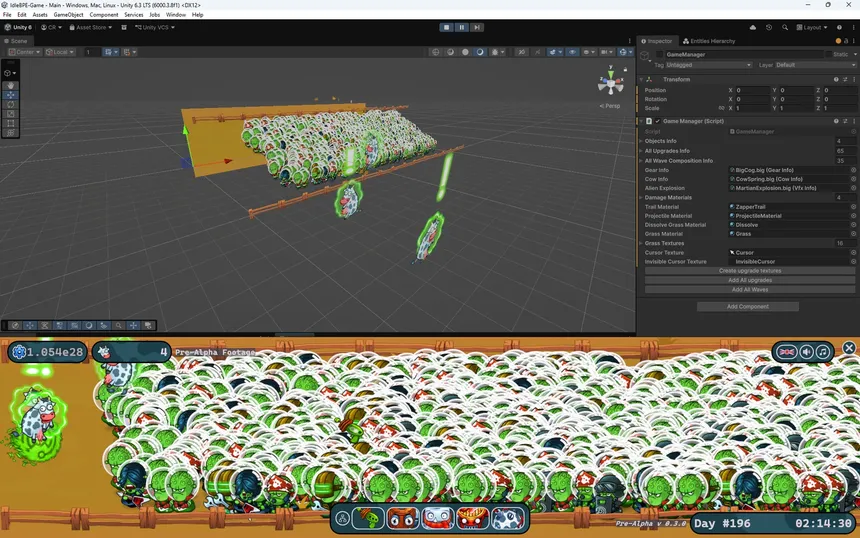Viewport: 860px width, 538px height.
Task: Select the Hand view tool
Action: (x=10, y=85)
